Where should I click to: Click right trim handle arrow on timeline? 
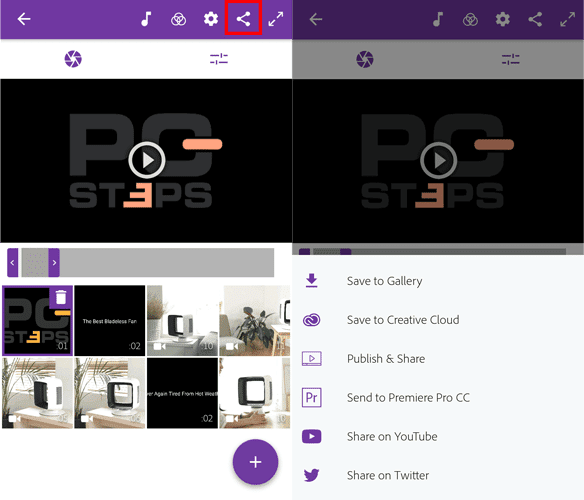(x=54, y=263)
